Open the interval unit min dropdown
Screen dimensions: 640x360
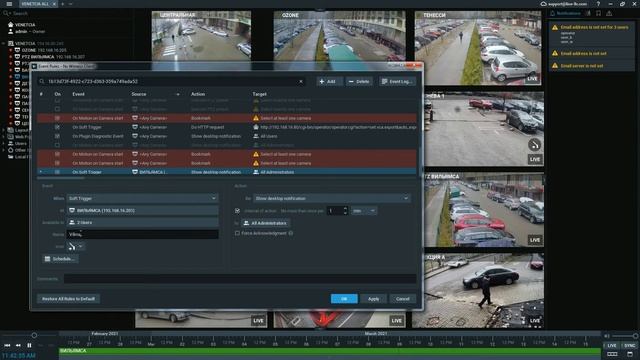click(364, 211)
